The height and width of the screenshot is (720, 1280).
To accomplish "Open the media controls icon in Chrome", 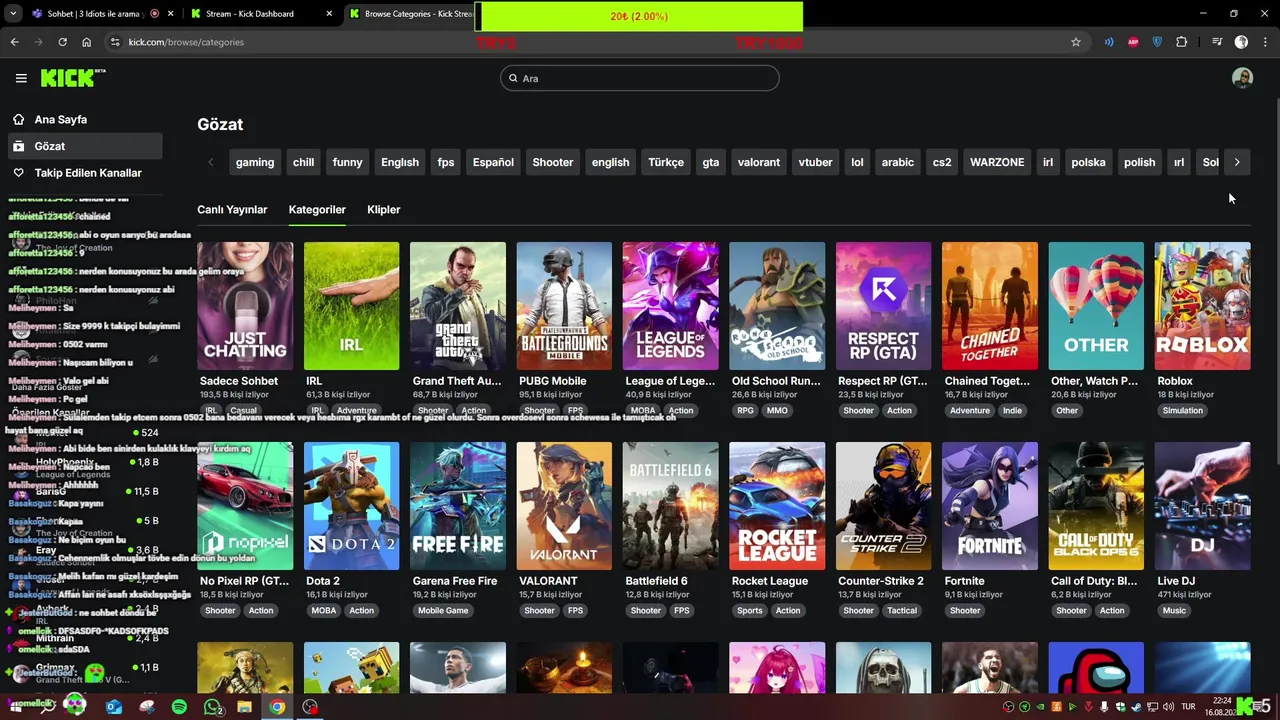I will 1217,42.
